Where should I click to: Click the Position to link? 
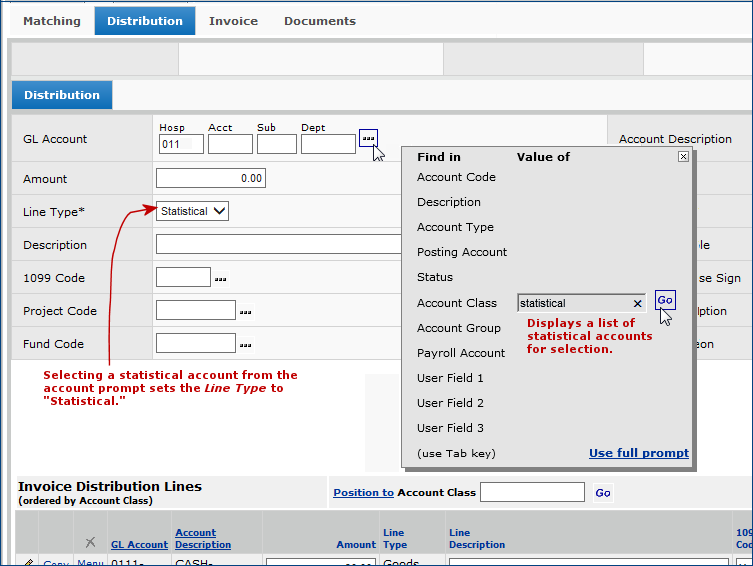[x=363, y=492]
